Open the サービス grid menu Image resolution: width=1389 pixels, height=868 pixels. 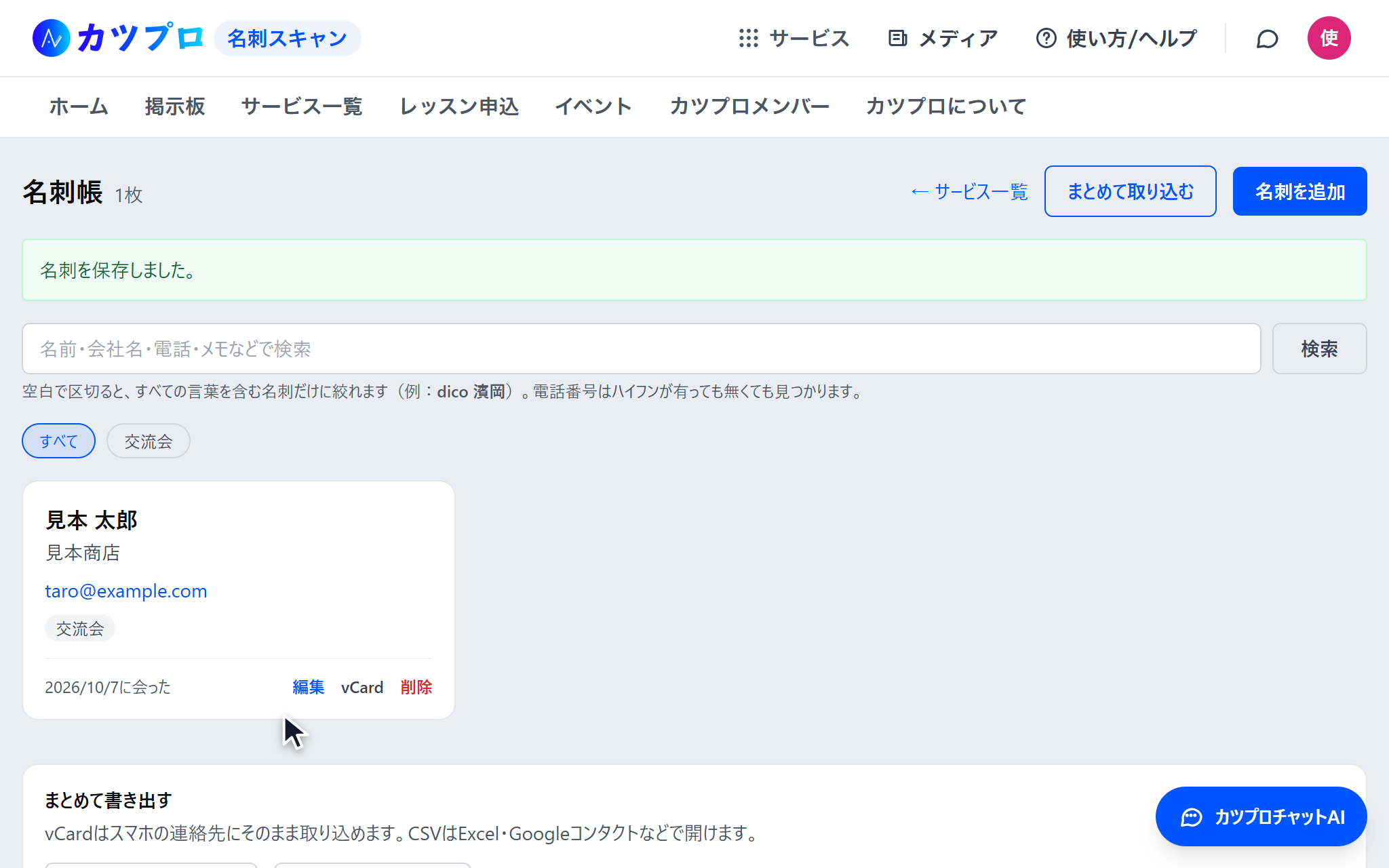(794, 38)
